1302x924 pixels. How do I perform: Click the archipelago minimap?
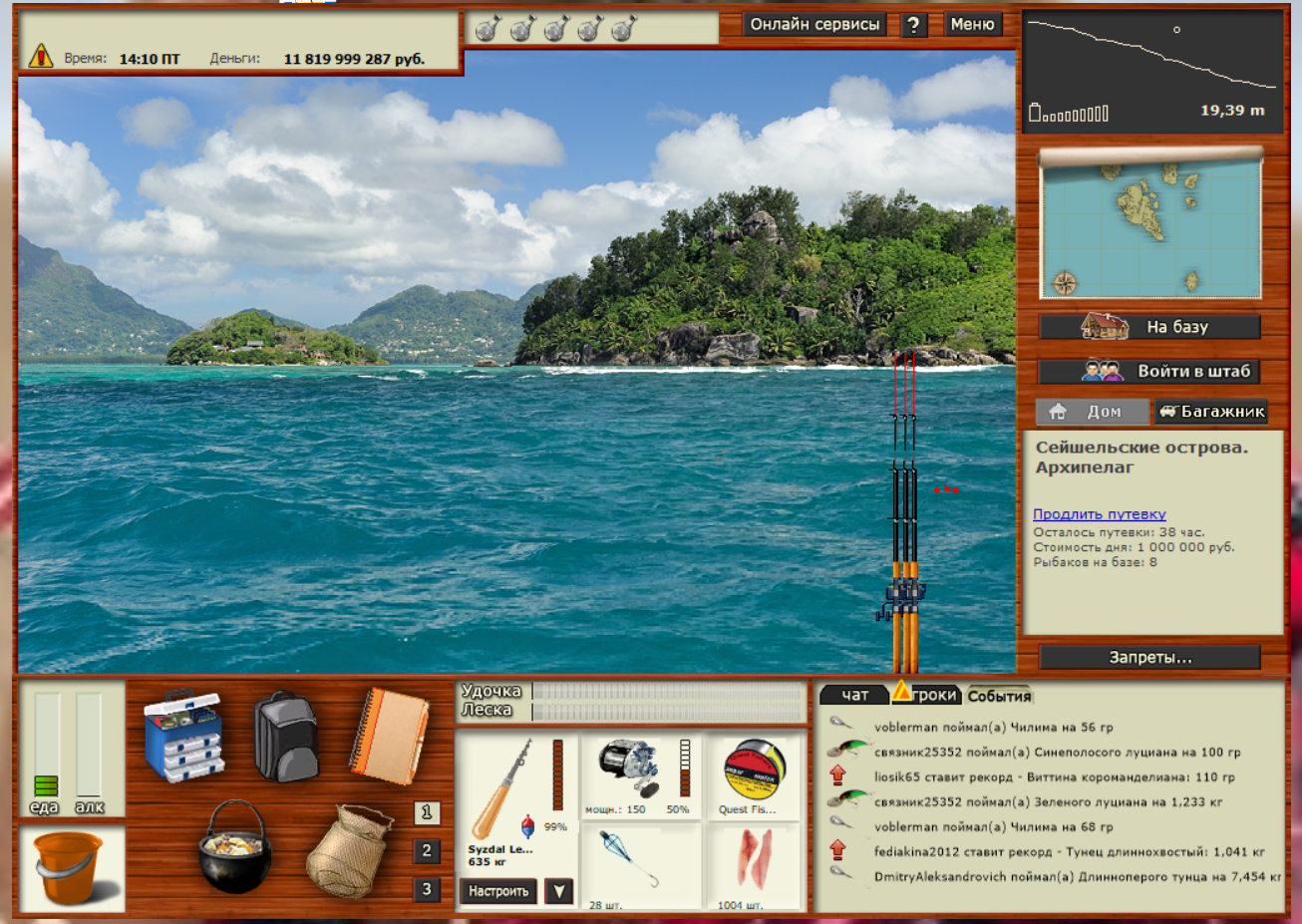coord(1150,228)
